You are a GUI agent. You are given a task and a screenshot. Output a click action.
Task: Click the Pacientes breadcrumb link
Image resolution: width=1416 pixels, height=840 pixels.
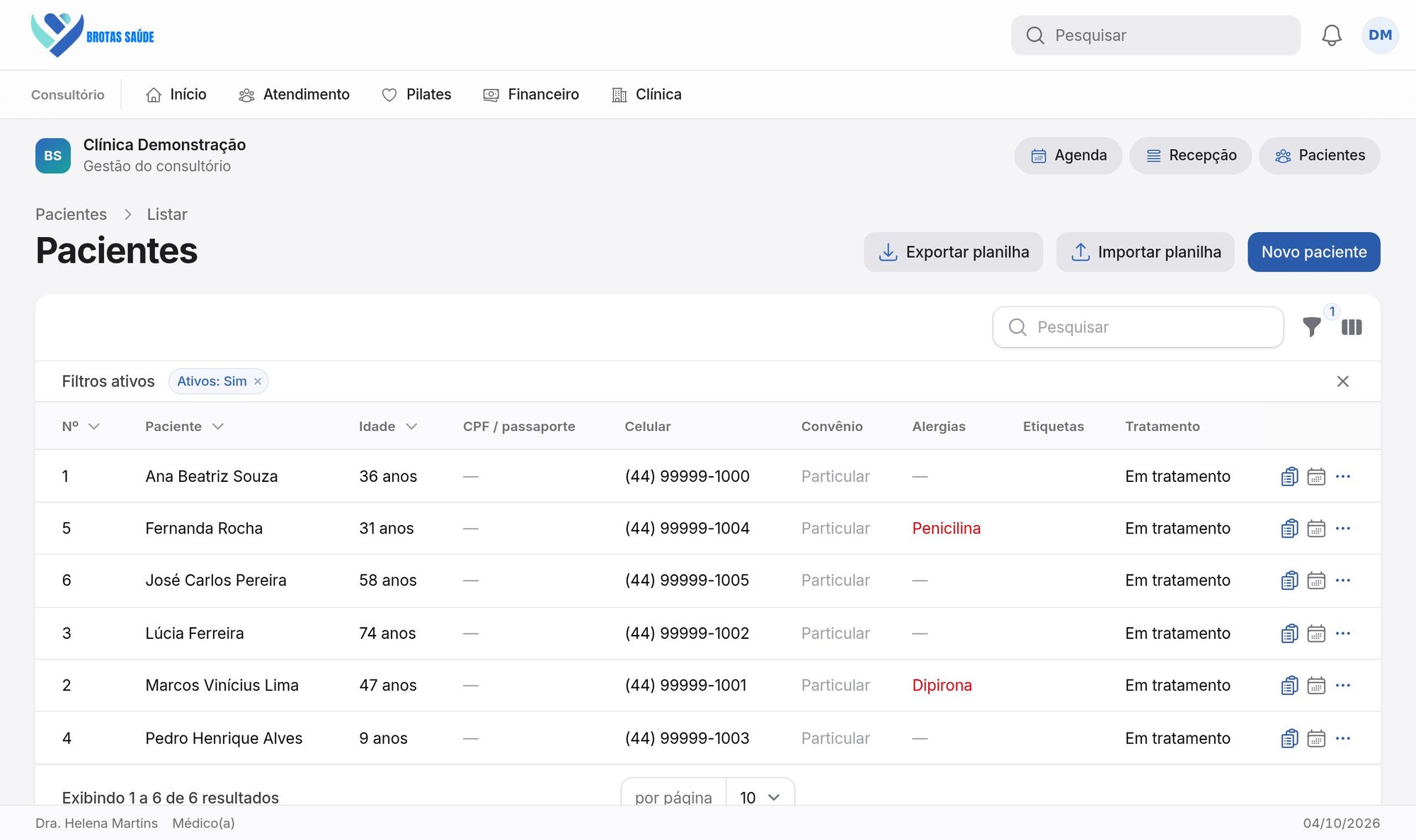pos(71,214)
